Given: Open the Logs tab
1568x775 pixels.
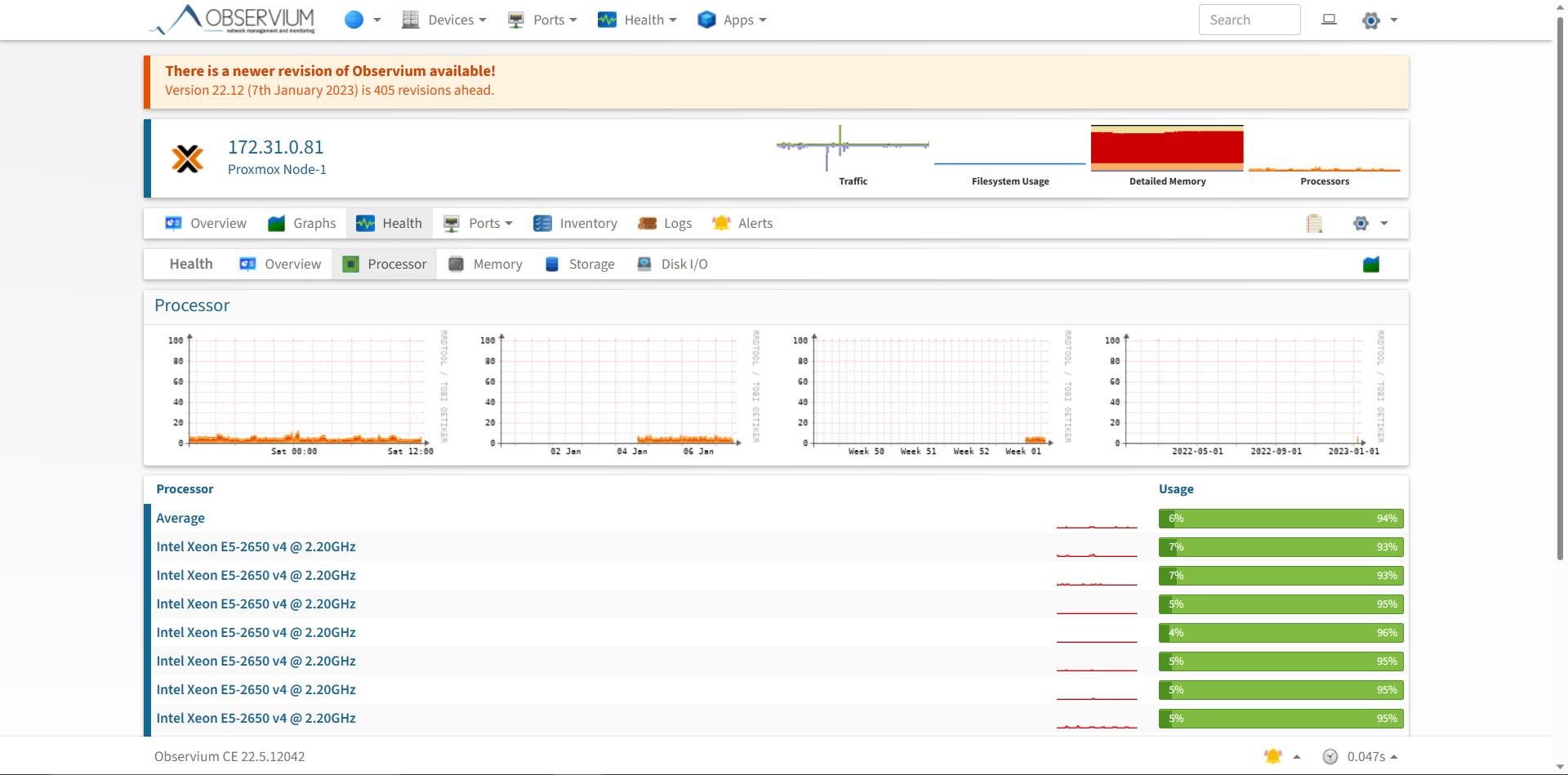Looking at the screenshot, I should coord(665,223).
